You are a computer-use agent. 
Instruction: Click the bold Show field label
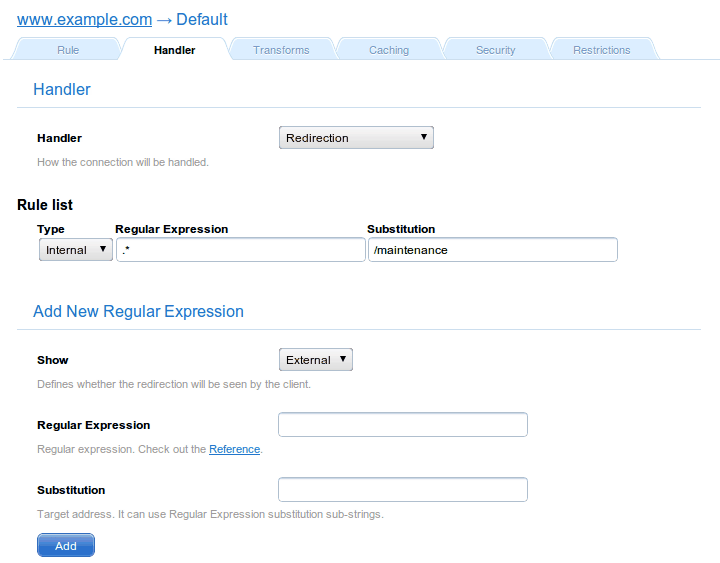tap(53, 360)
